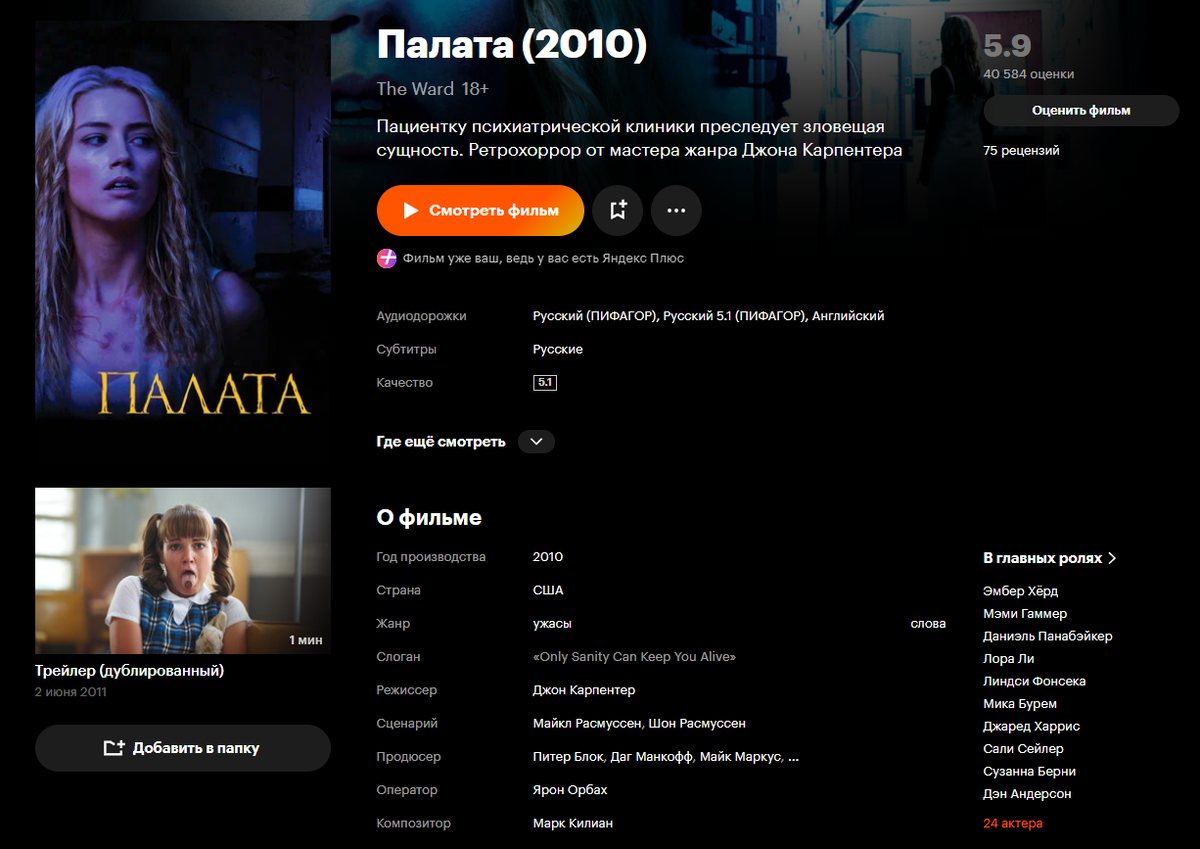
Task: Expand the 'Где ещё смотреть' dropdown
Action: 536,441
